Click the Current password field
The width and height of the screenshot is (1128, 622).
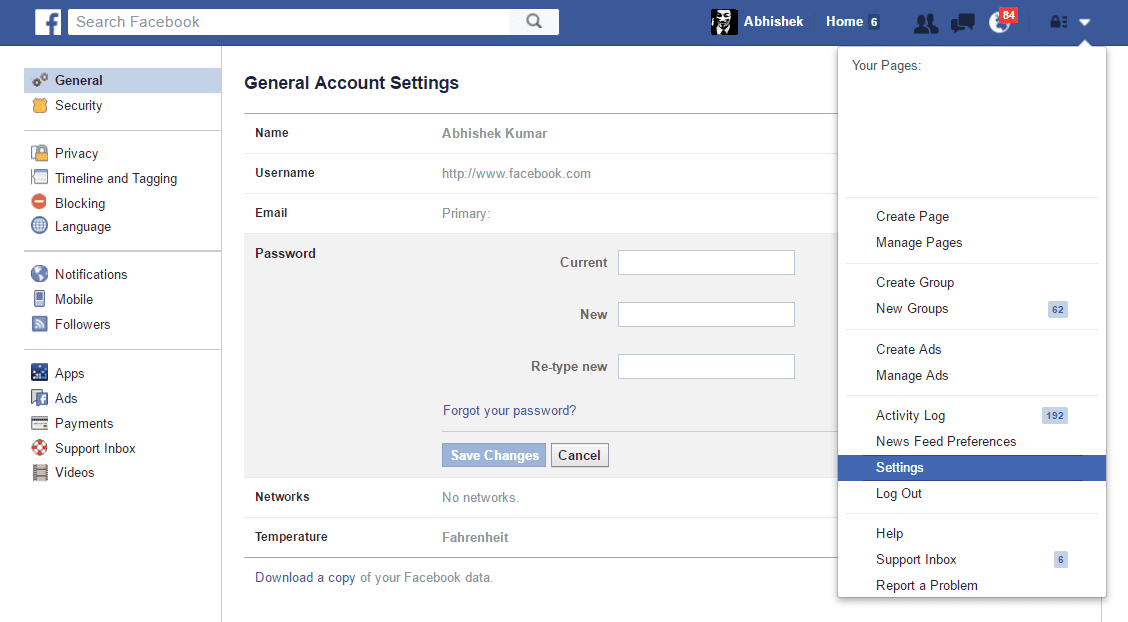[x=706, y=263]
